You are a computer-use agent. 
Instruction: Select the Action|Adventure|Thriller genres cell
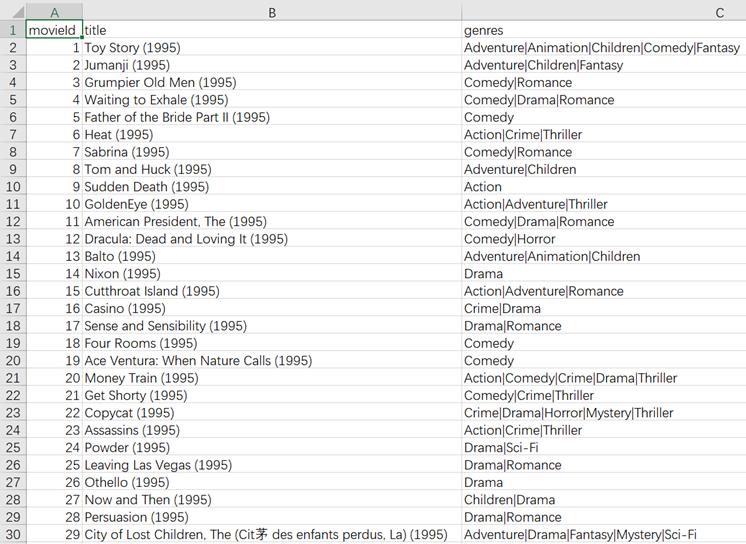[604, 204]
